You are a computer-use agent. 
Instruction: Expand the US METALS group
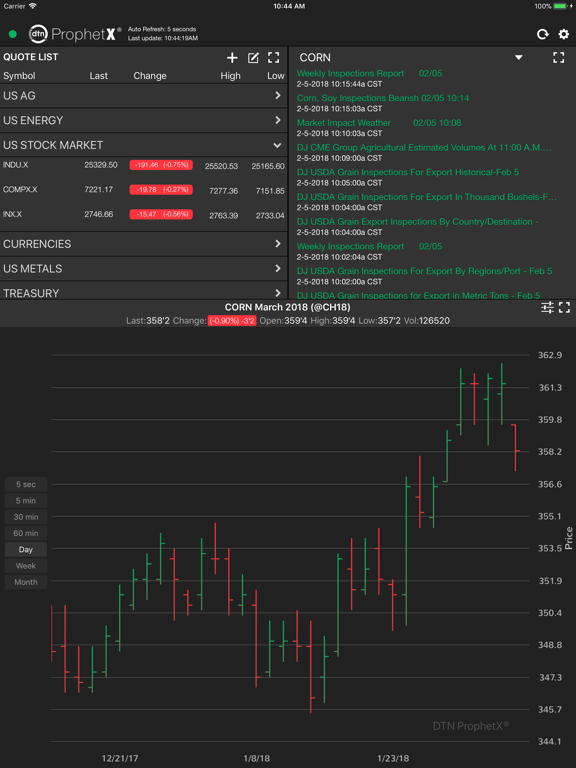pyautogui.click(x=144, y=268)
